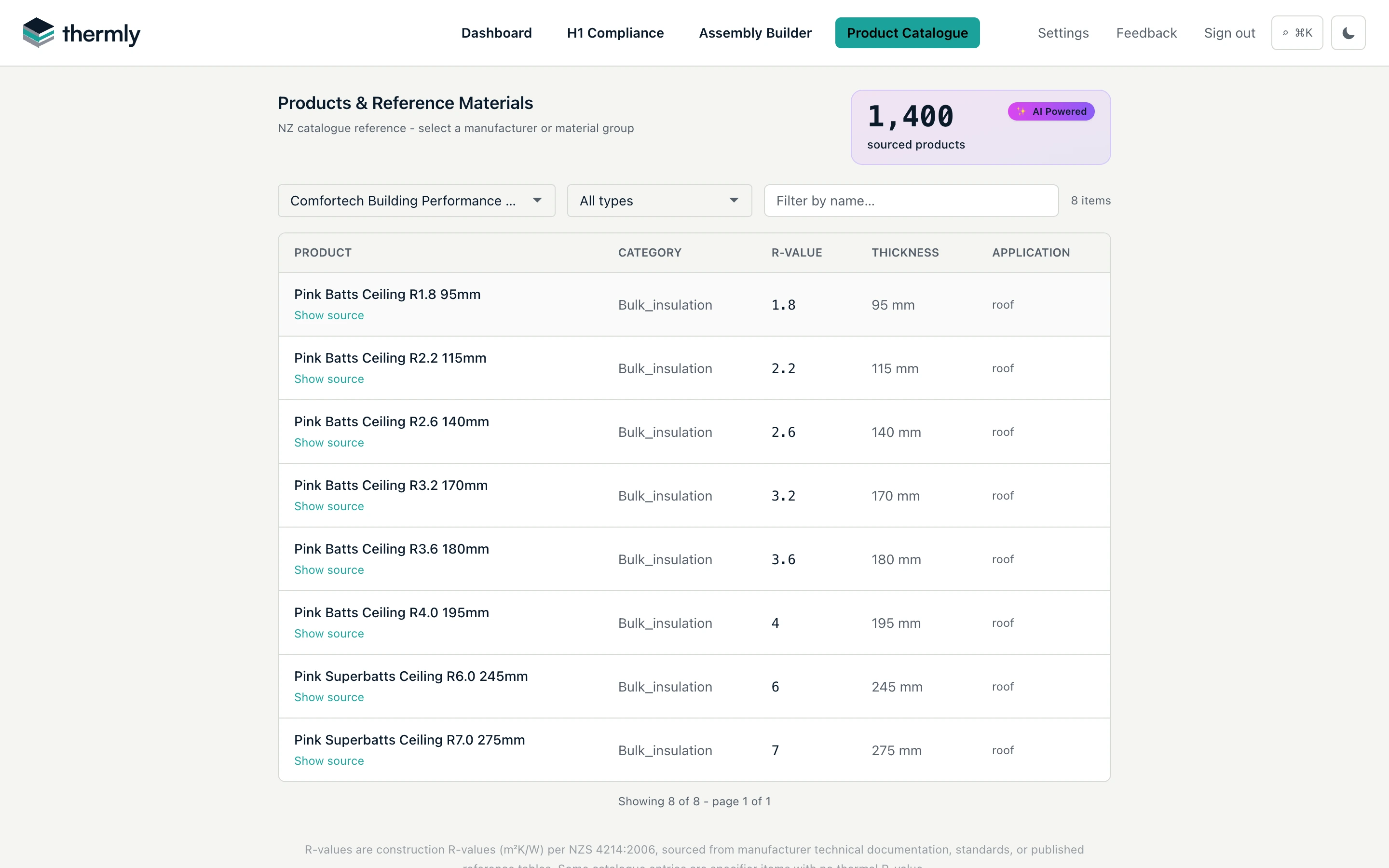
Task: Expand the All types dropdown
Action: (659, 200)
